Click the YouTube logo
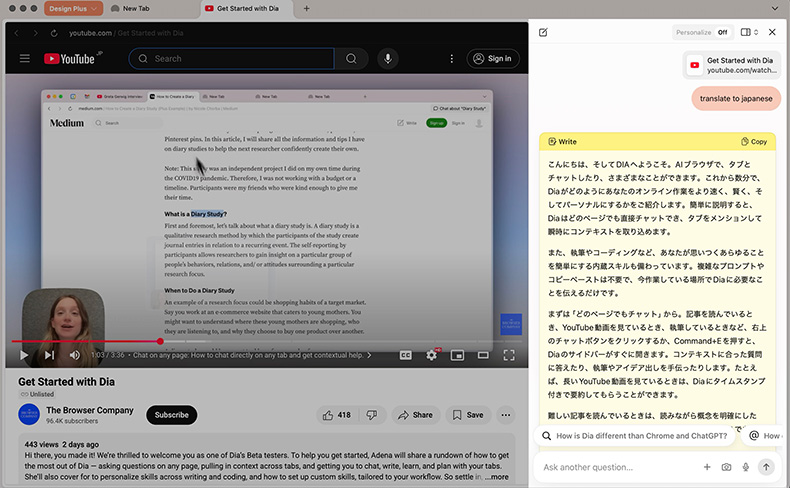Screen dimensions: 790x488 pos(72,58)
